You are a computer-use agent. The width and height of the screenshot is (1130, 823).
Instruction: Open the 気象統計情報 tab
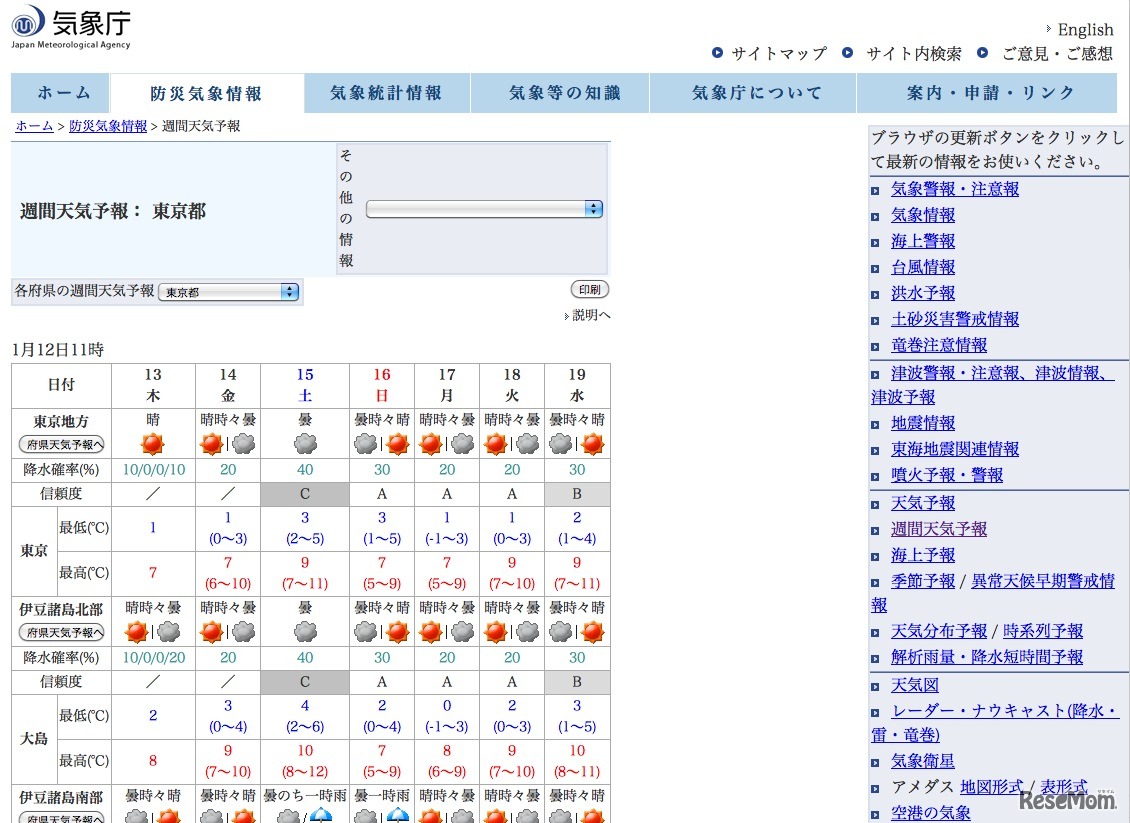click(x=386, y=93)
